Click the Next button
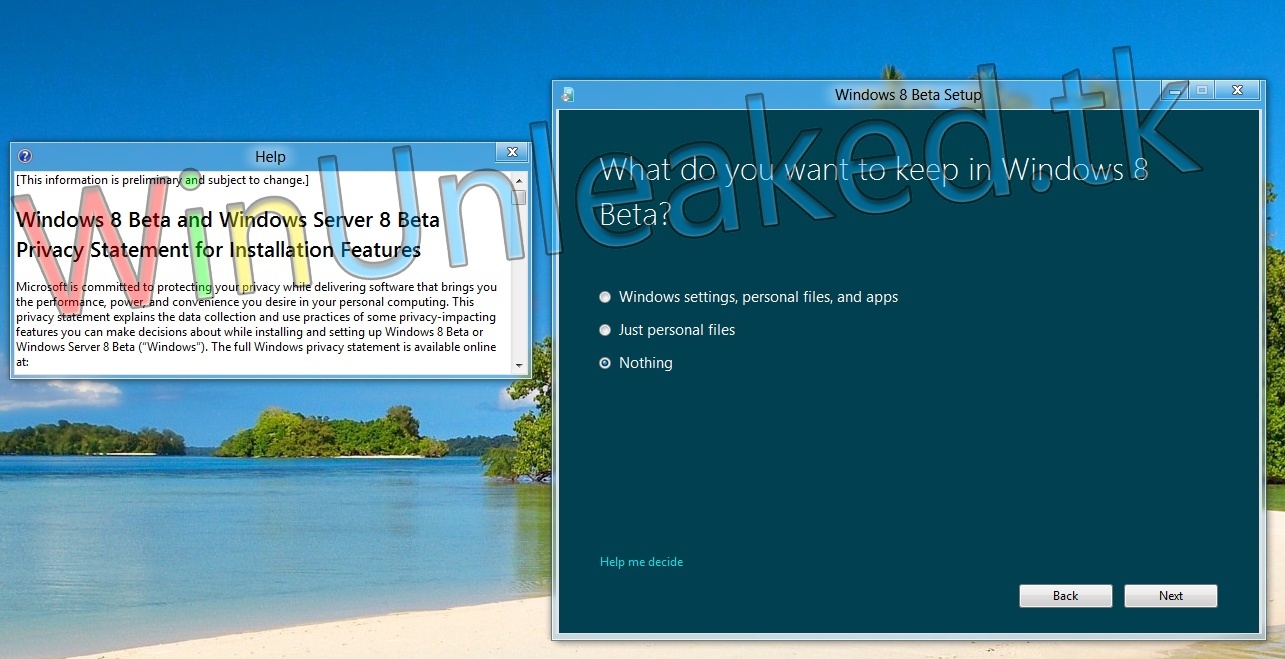This screenshot has height=659, width=1285. tap(1170, 595)
